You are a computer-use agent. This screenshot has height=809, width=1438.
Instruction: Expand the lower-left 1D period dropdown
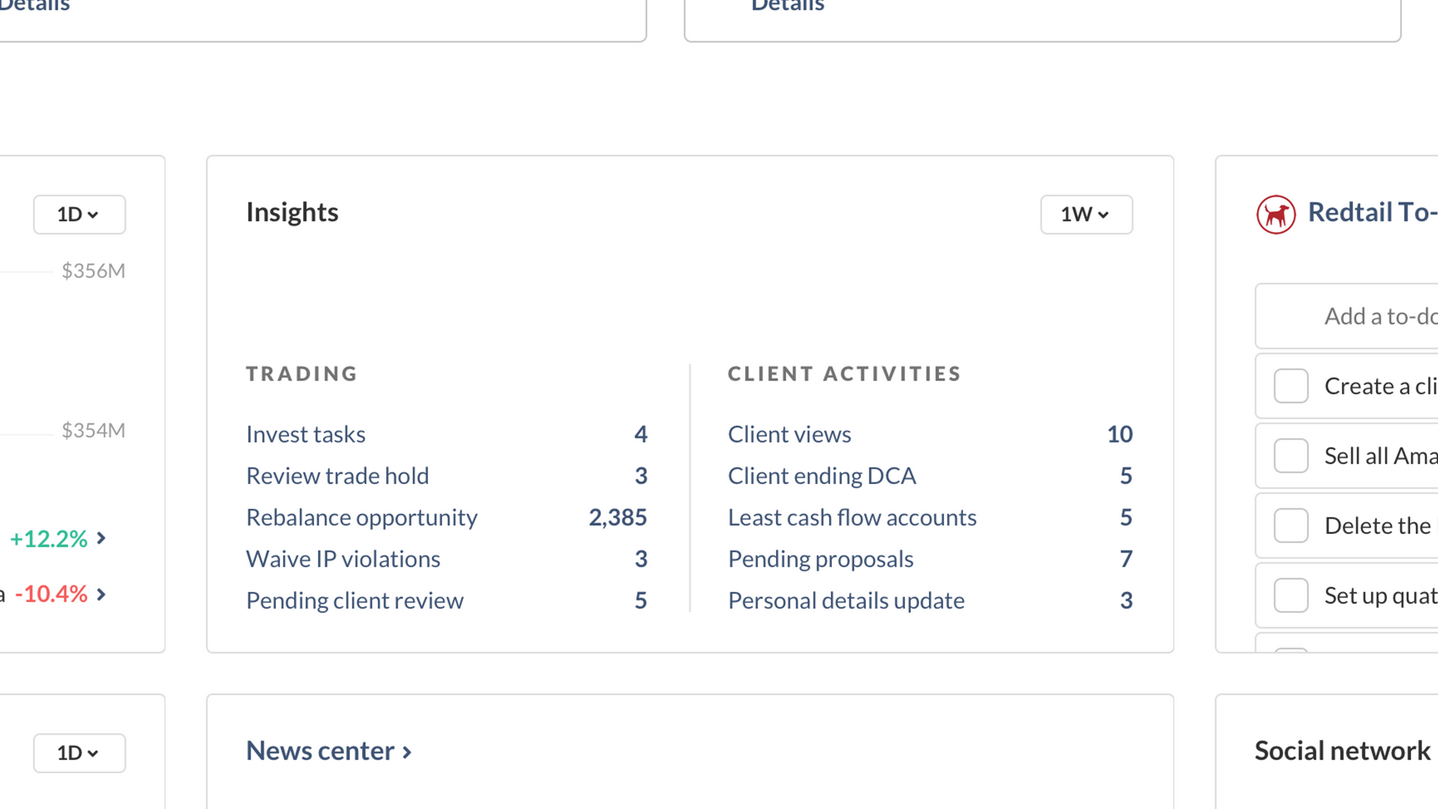pyautogui.click(x=79, y=753)
